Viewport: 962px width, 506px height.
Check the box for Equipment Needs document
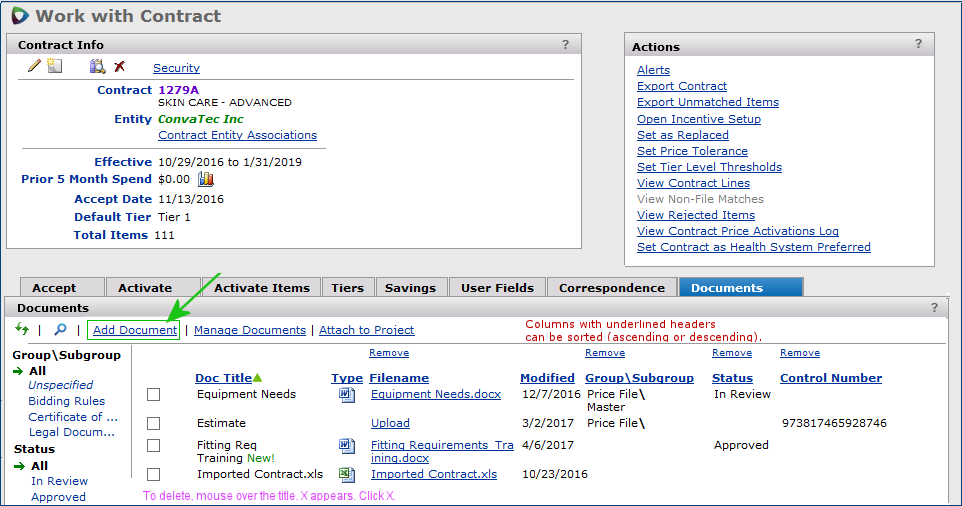coord(153,394)
